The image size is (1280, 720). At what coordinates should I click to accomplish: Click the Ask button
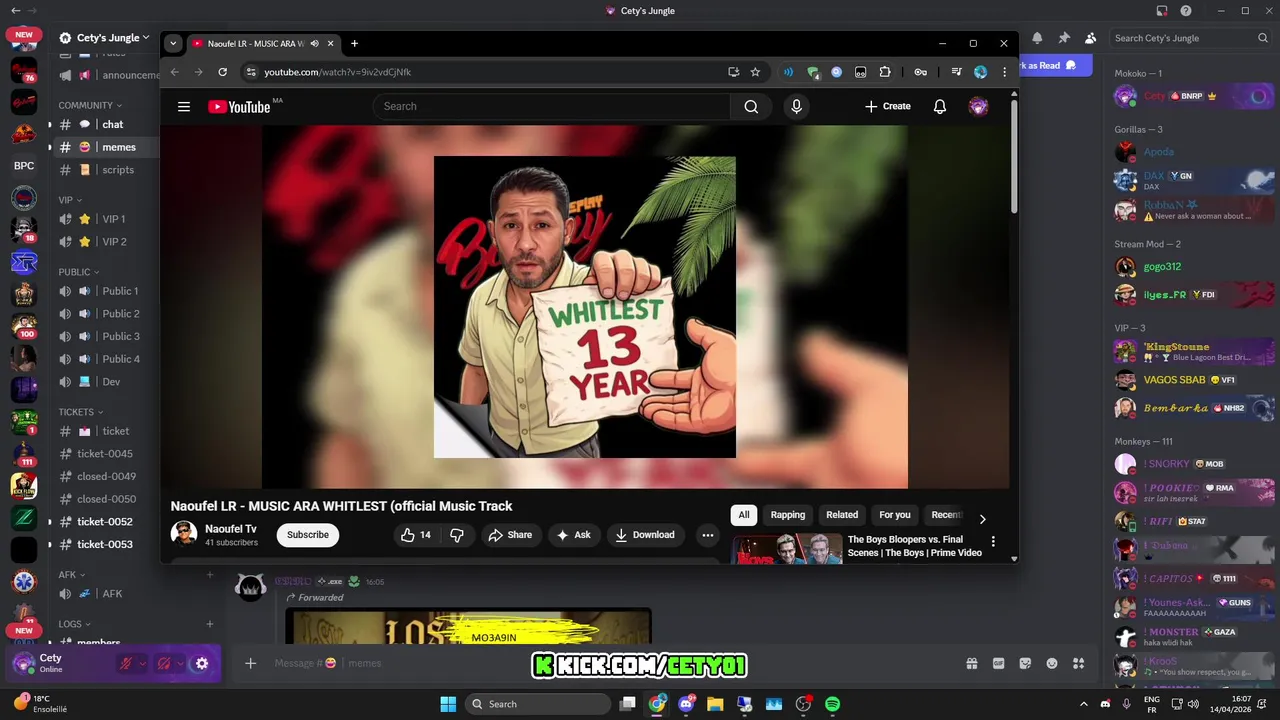pos(574,535)
